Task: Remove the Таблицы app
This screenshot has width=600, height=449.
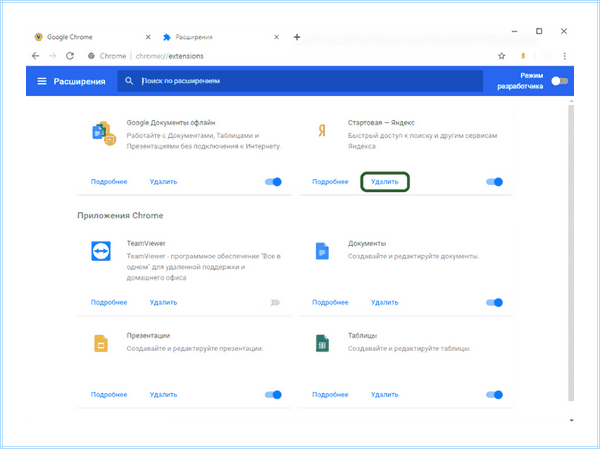Action: tap(385, 395)
